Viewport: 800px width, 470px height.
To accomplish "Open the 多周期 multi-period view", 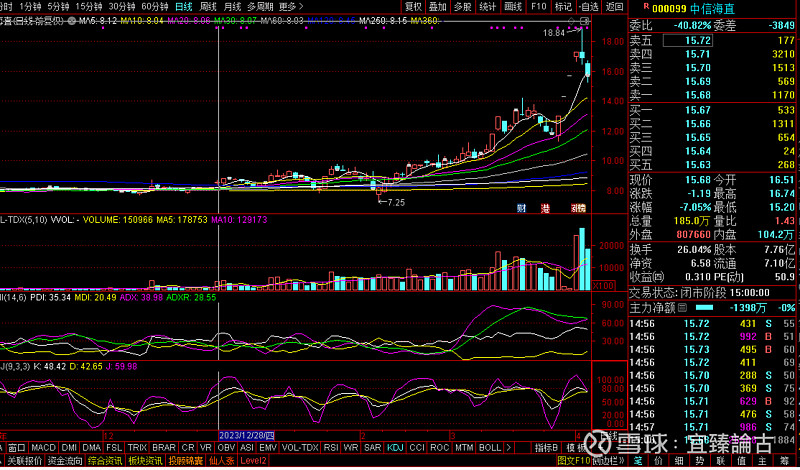I will [x=261, y=7].
